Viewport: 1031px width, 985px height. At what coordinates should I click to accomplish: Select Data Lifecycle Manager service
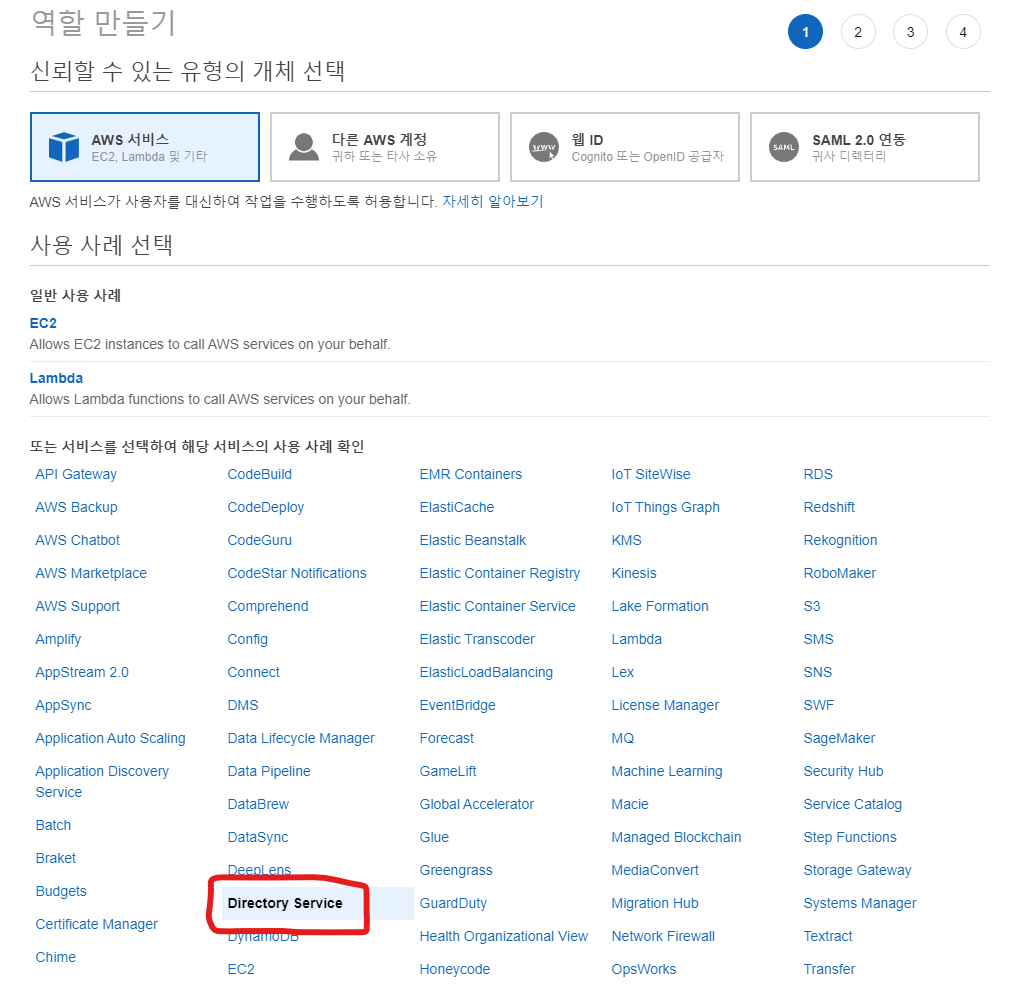[x=301, y=738]
